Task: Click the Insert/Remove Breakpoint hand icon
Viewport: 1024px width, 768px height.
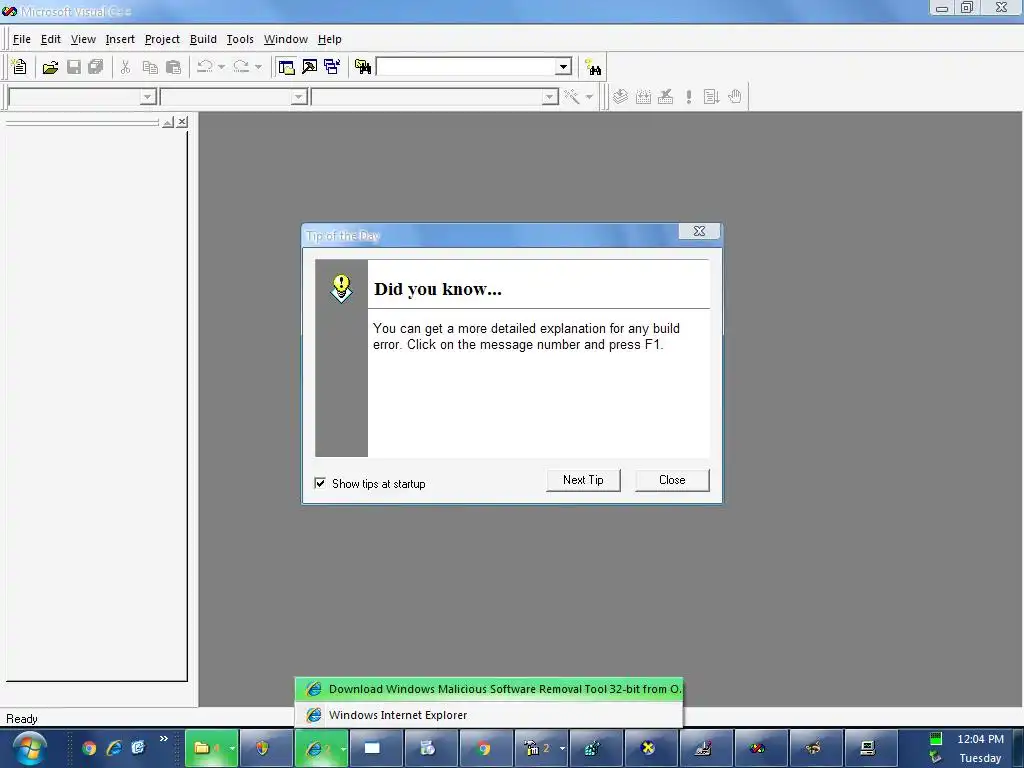Action: pyautogui.click(x=735, y=97)
